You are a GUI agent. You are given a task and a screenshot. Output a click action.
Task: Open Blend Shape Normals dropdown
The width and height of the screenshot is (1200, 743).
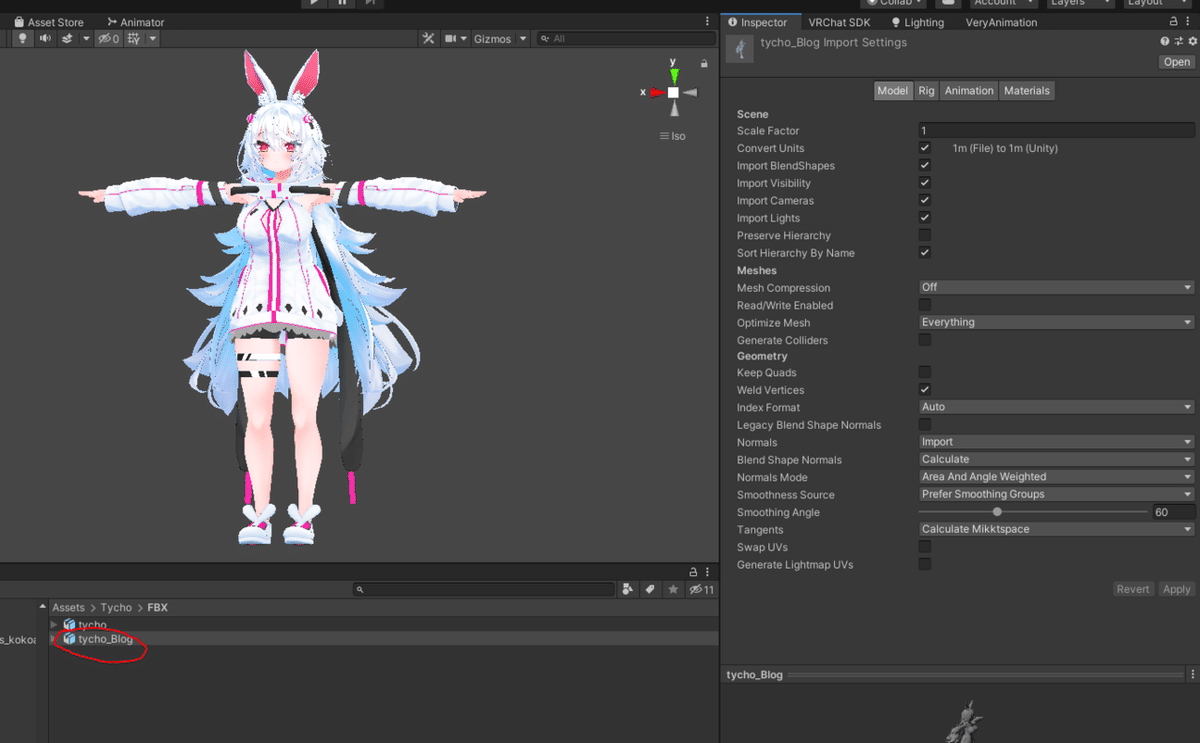tap(1056, 460)
